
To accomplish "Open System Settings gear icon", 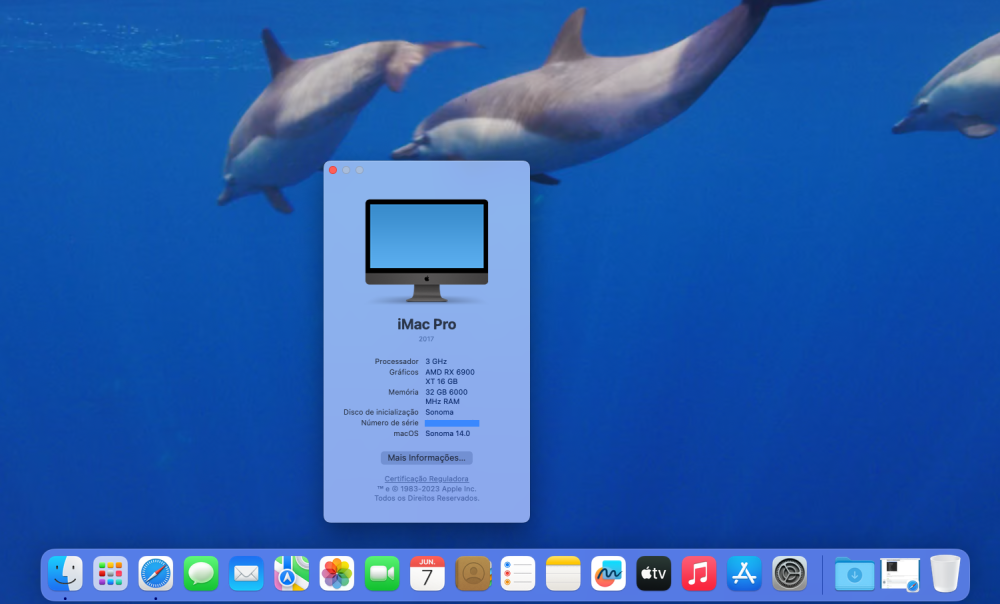I will (x=790, y=573).
